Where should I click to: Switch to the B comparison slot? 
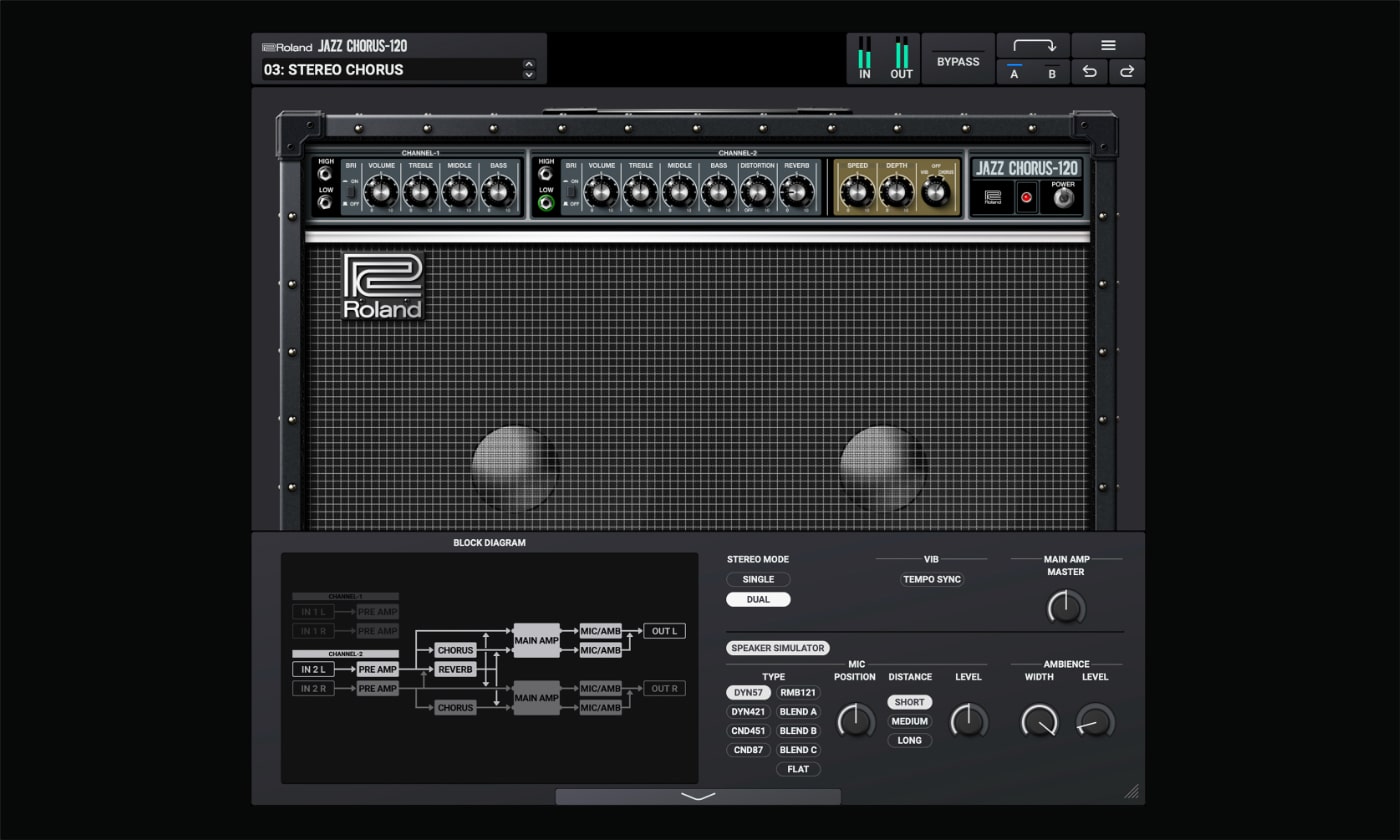[x=1051, y=73]
